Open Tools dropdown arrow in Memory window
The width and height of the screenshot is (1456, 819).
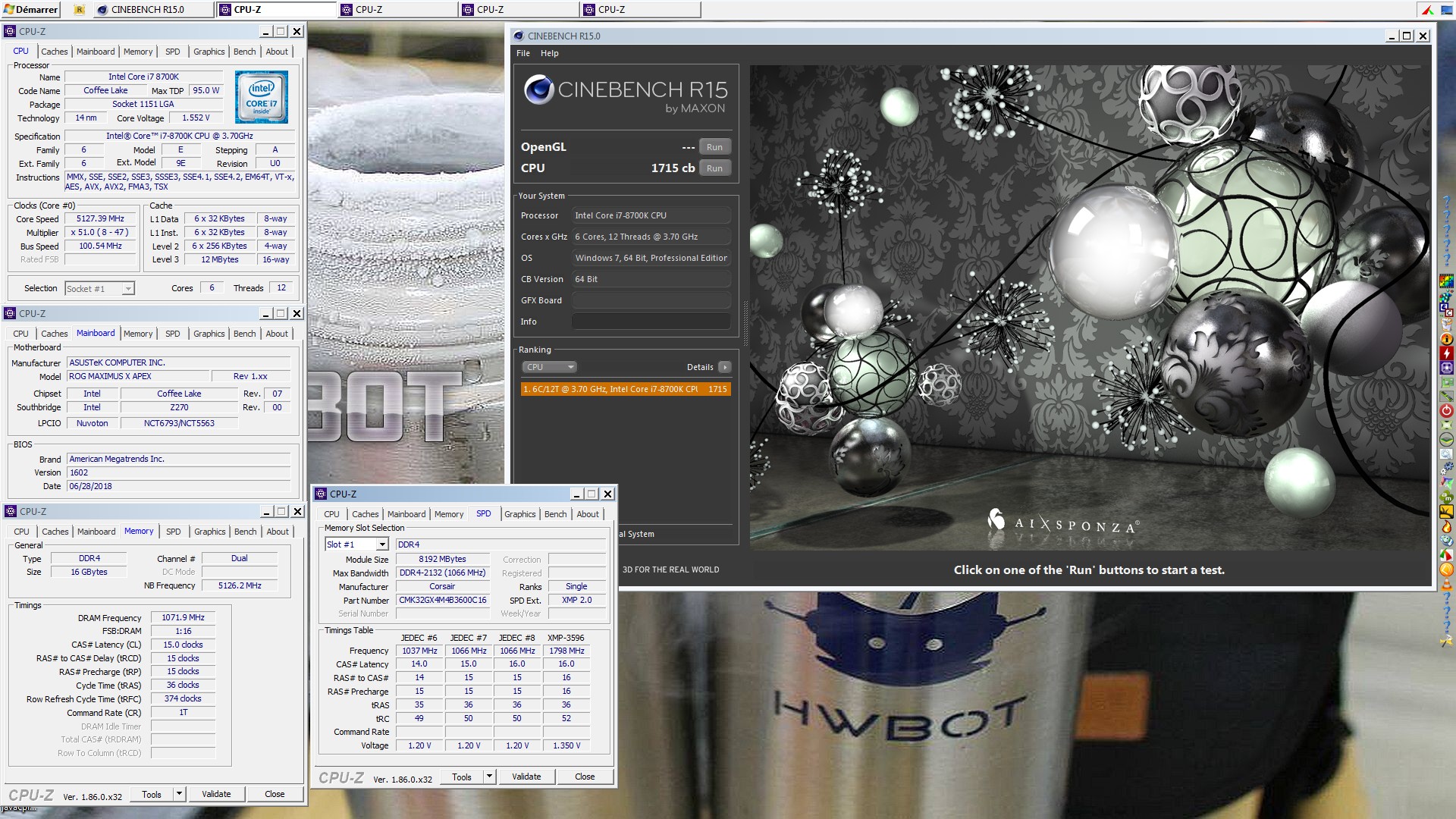coord(179,794)
